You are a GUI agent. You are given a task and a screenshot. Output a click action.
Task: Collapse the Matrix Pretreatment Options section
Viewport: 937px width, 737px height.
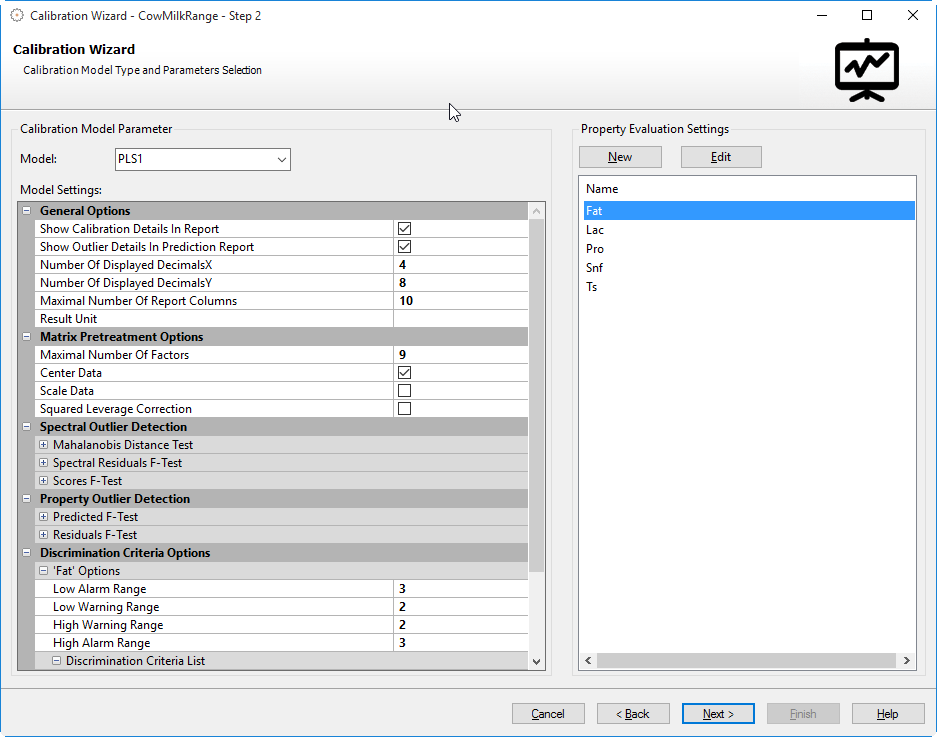[x=26, y=337]
